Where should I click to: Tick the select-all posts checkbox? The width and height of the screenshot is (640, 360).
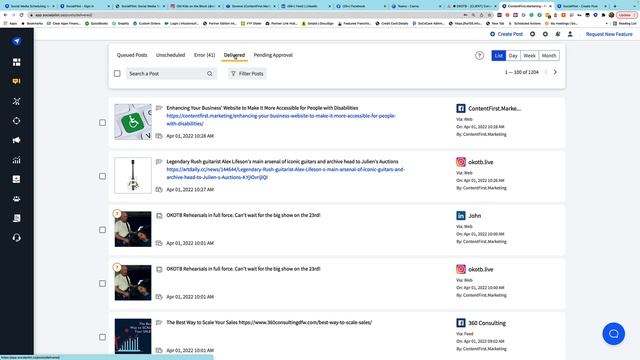117,74
